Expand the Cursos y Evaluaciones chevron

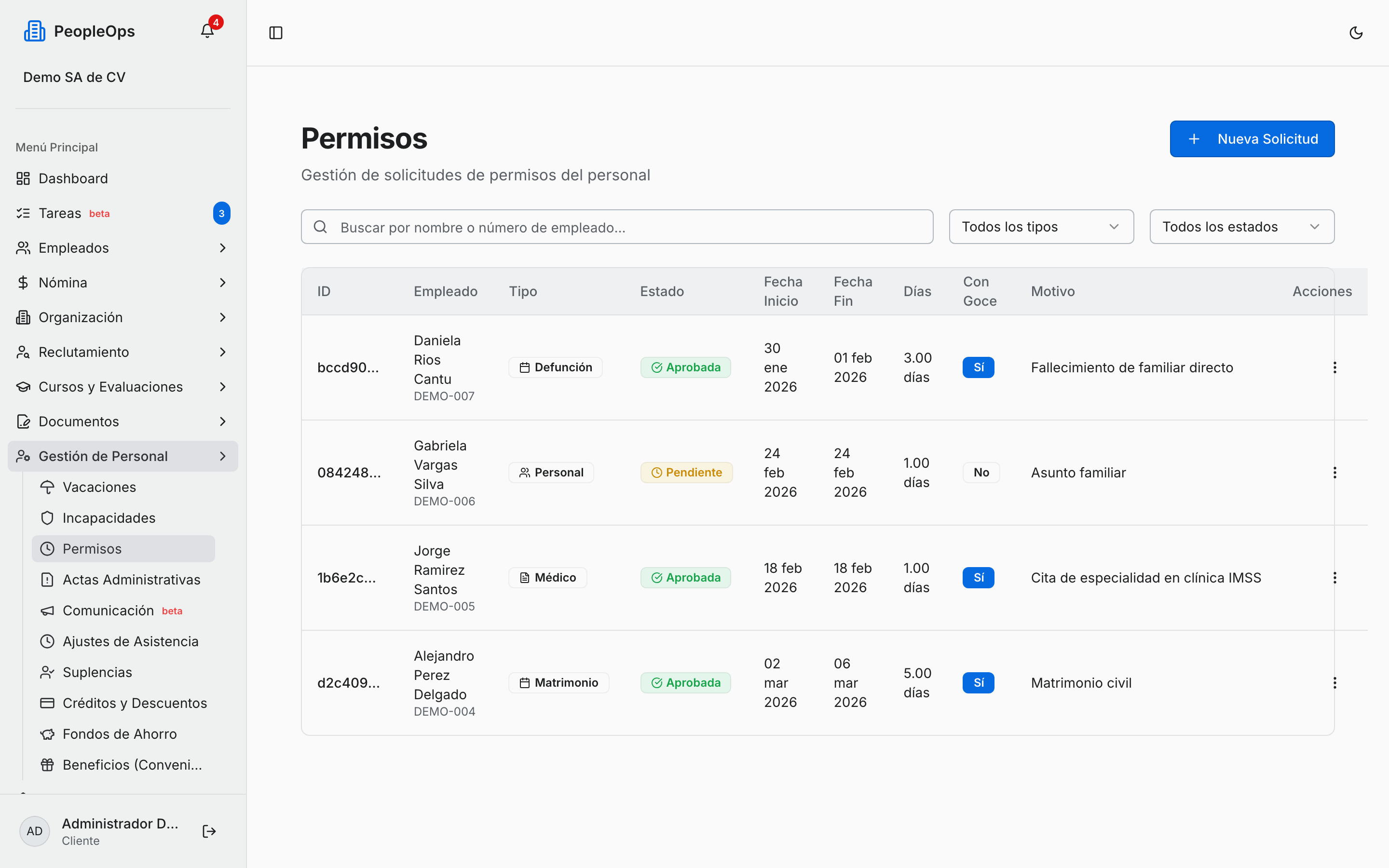[x=223, y=387]
